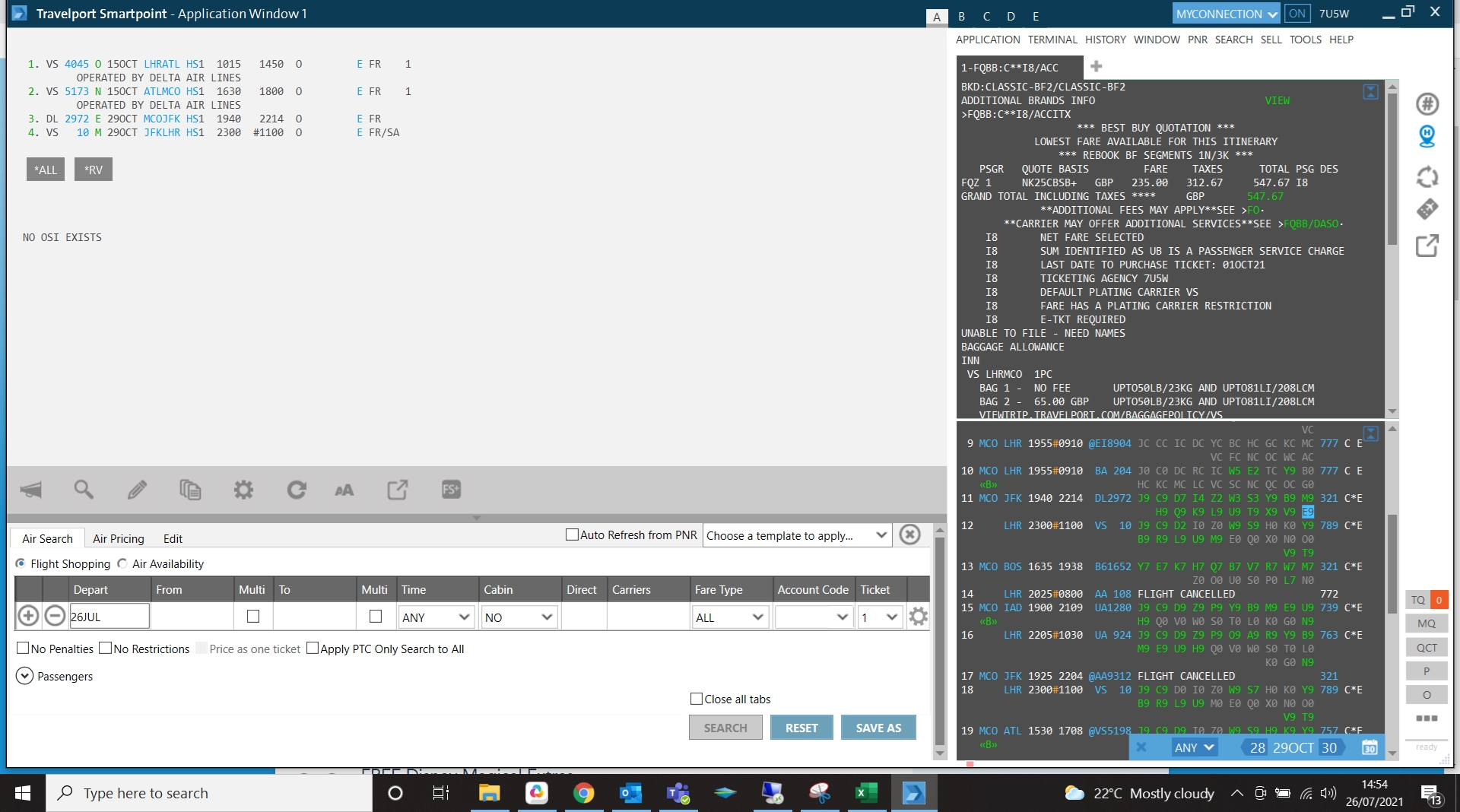Open the Account Code dropdown

tap(813, 617)
